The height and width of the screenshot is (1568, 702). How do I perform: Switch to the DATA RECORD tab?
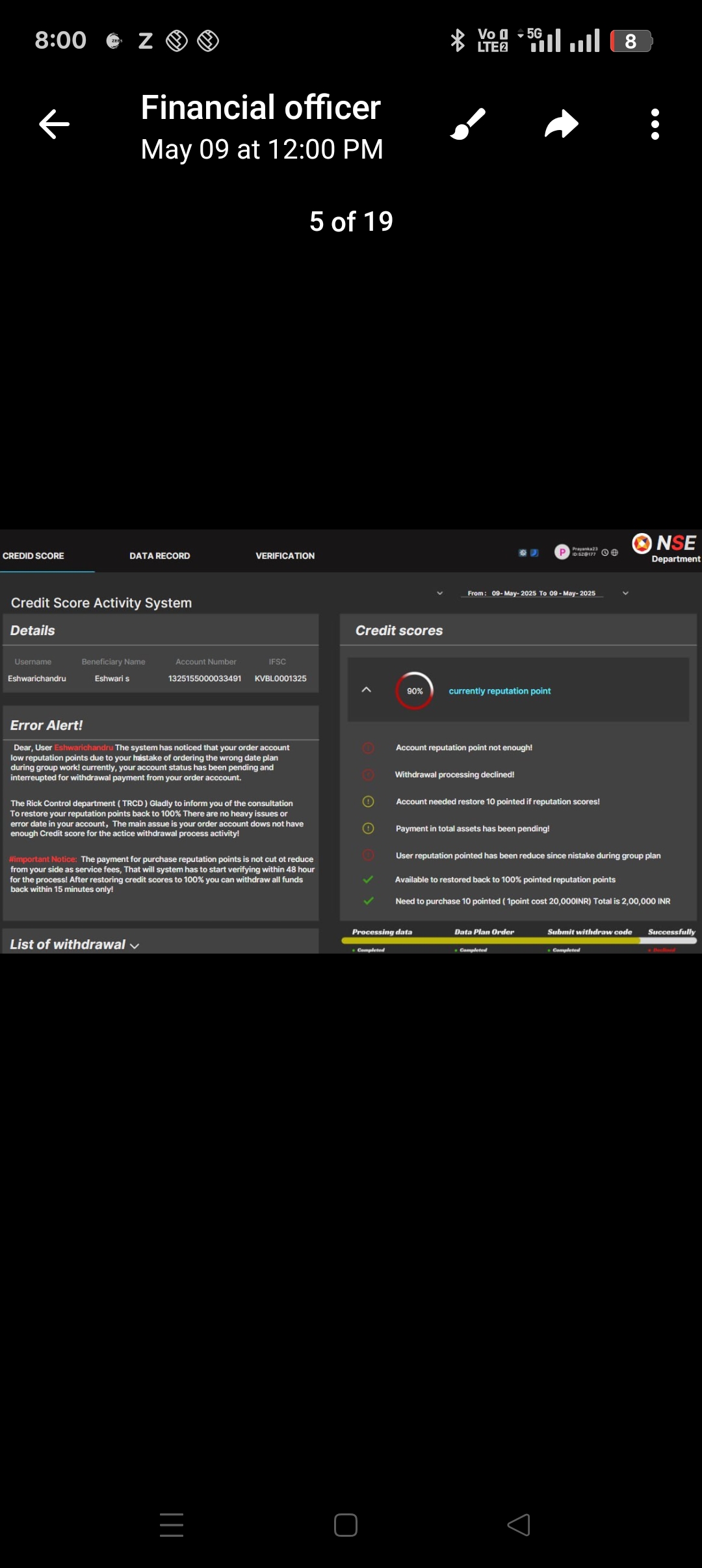click(x=160, y=556)
